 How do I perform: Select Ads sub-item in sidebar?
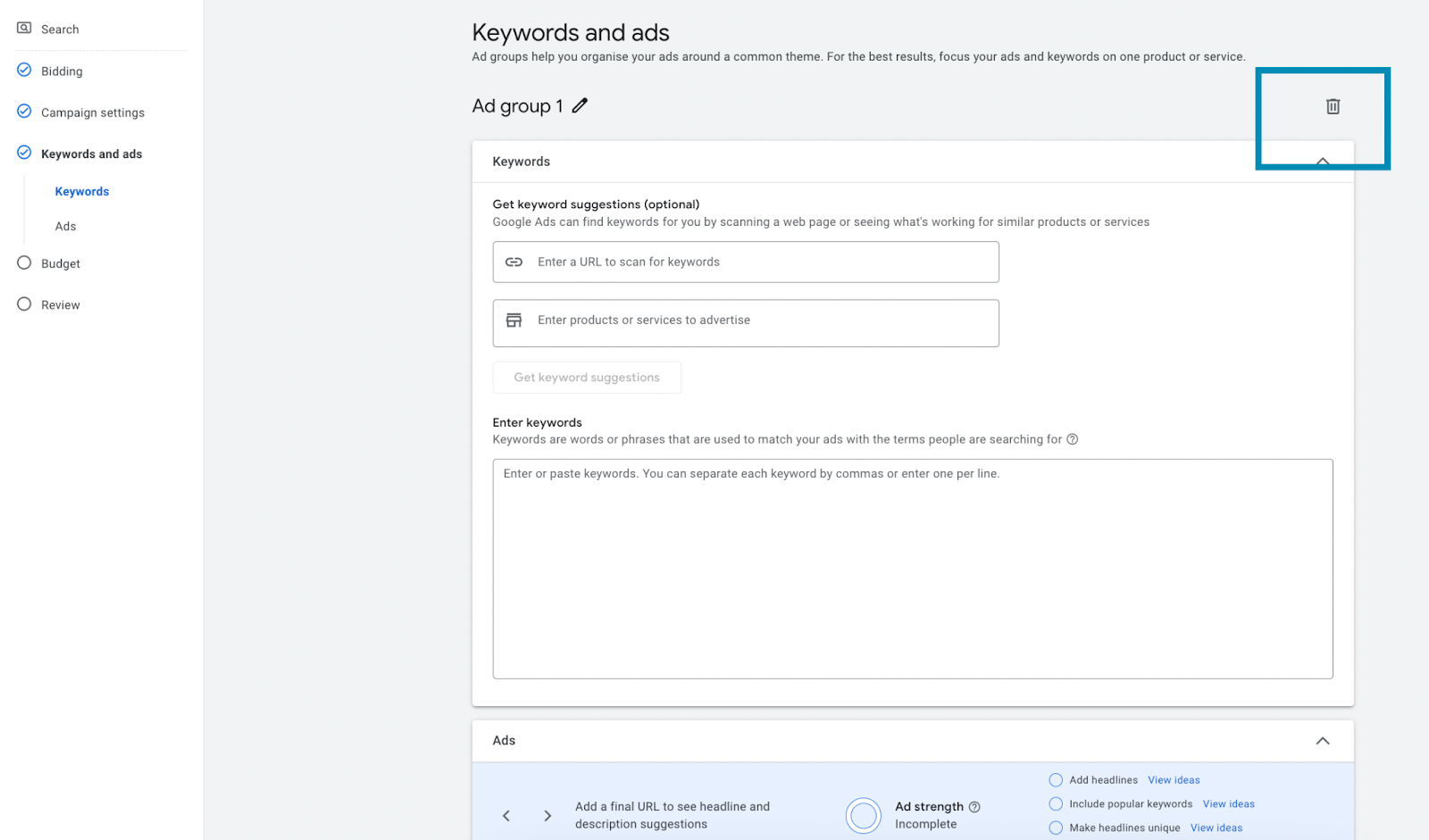[x=65, y=227]
